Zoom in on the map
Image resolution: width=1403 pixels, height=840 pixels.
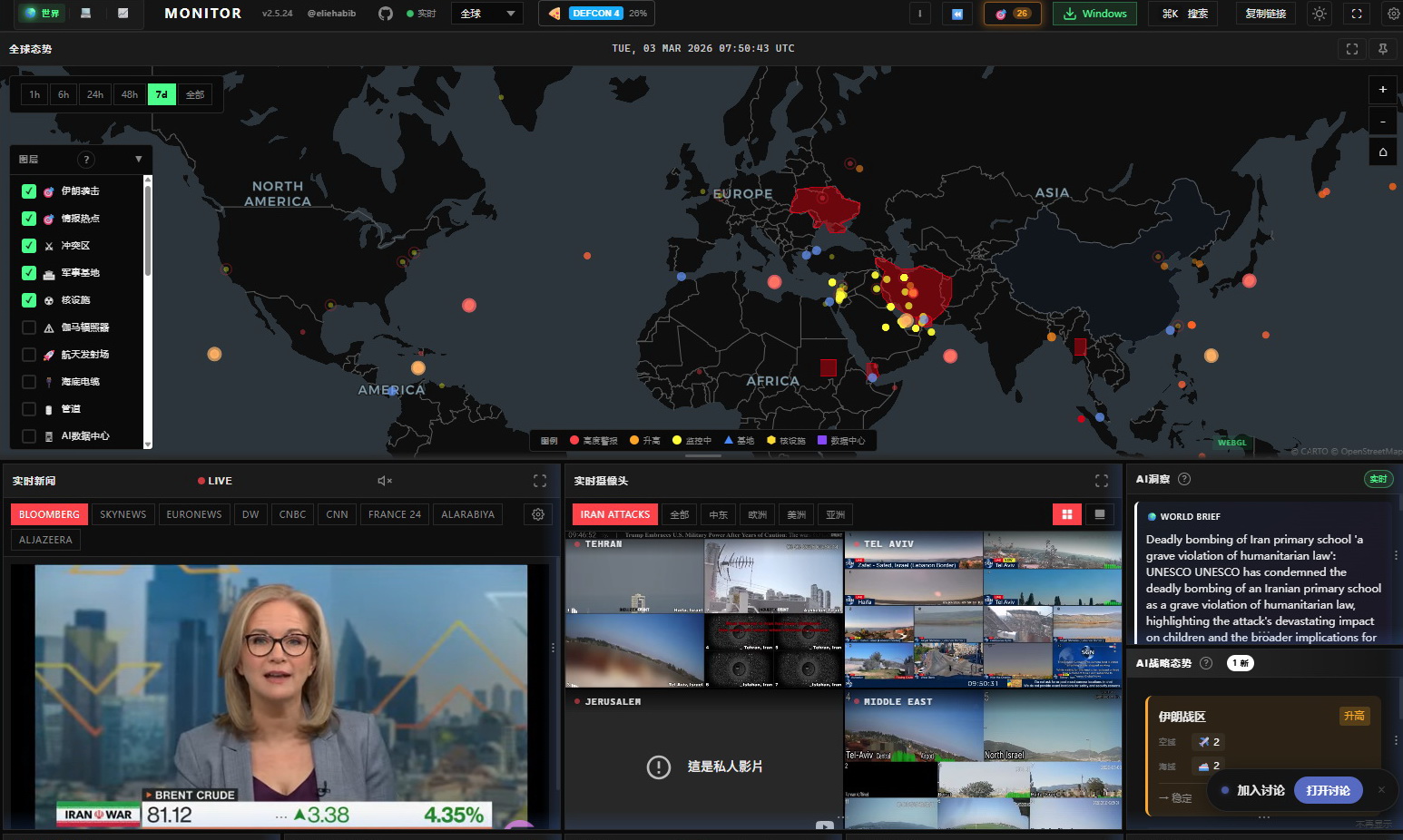(x=1383, y=89)
